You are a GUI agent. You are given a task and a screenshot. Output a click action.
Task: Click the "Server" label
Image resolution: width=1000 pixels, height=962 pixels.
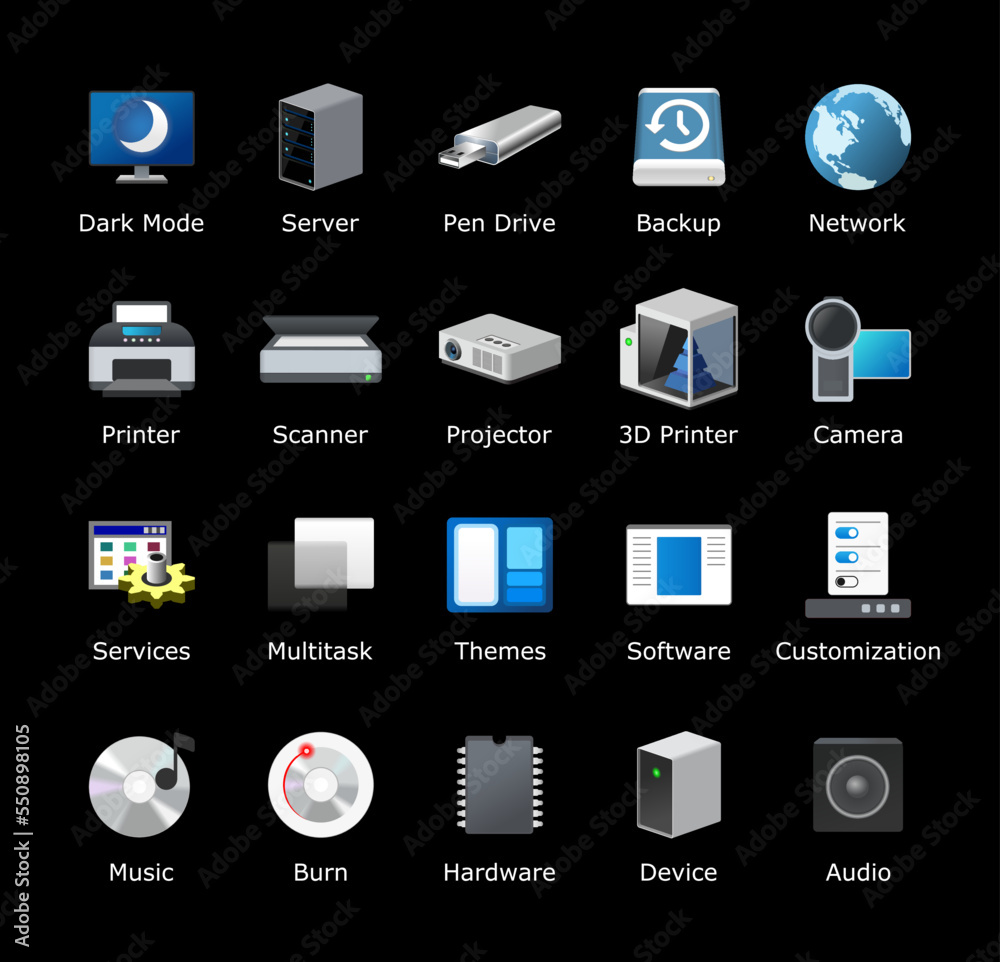[320, 223]
